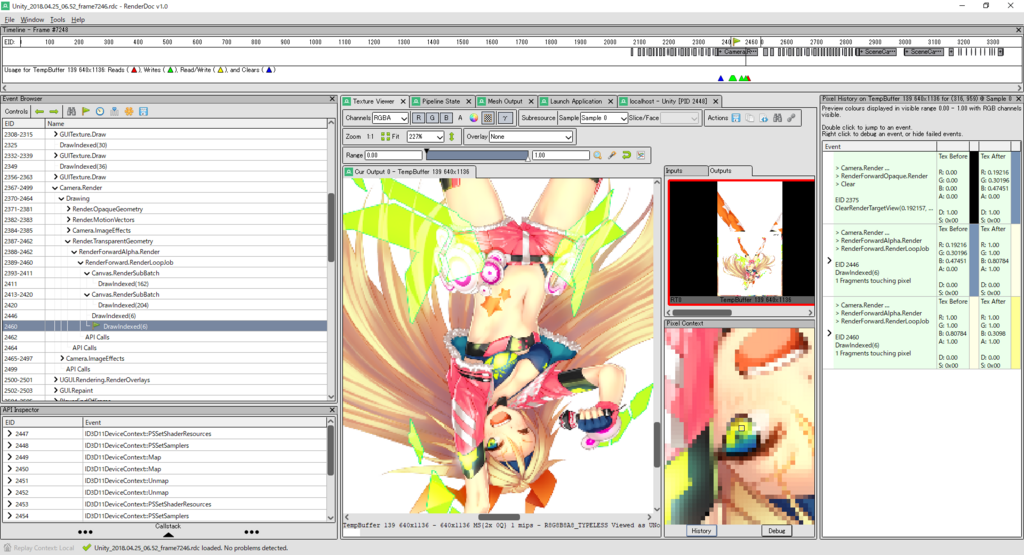Expand the Render.OpaqueGeometry node
Screen dimensions: 1024x555
69,210
